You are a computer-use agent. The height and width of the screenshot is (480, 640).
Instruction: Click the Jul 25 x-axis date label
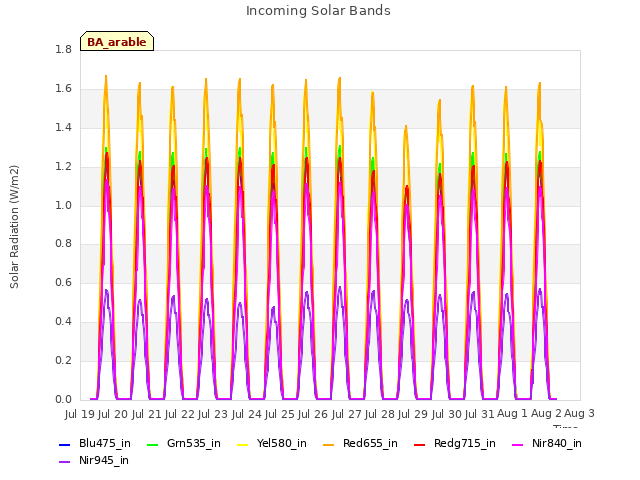coord(280,414)
